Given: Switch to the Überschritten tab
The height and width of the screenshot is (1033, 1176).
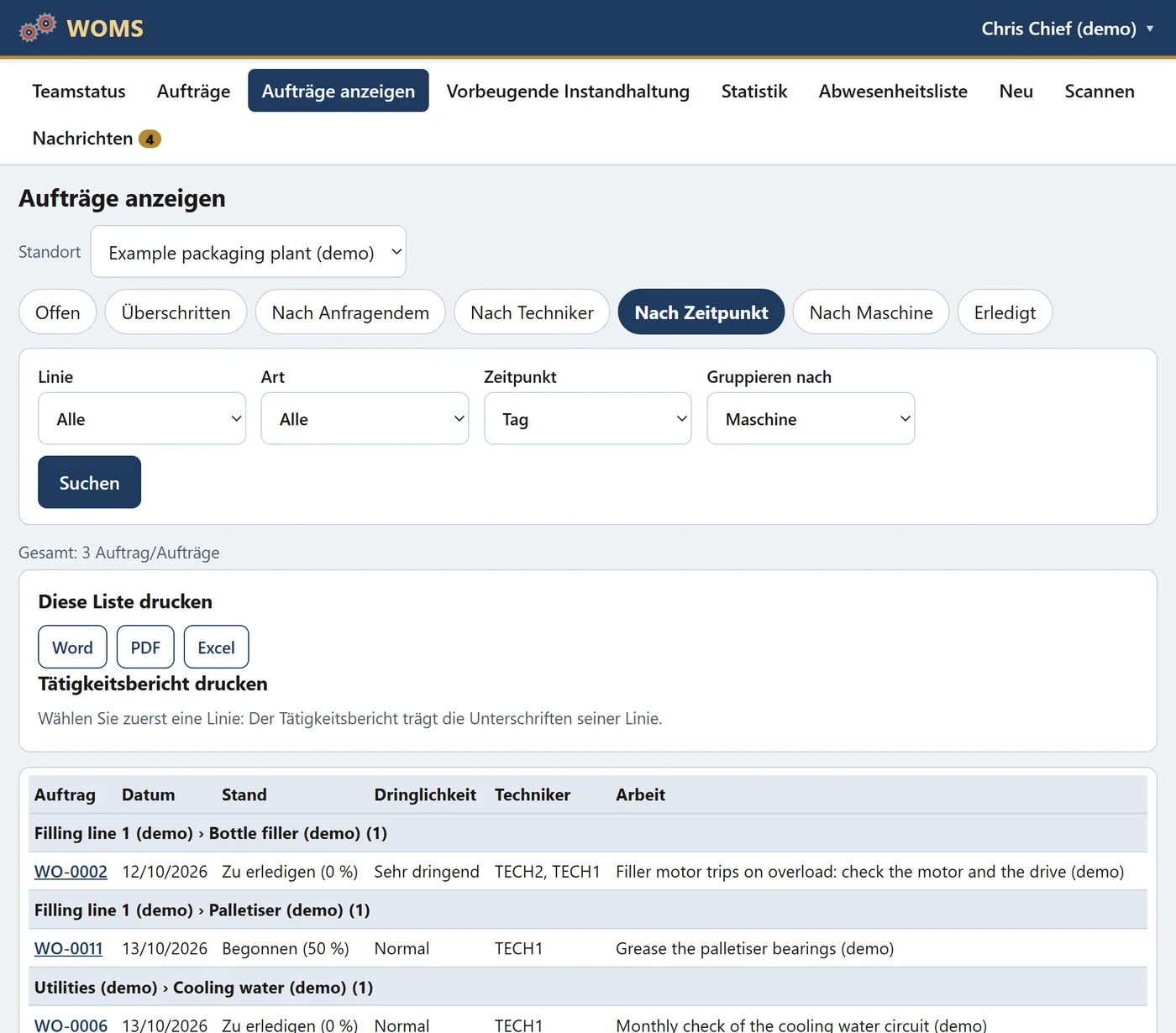Looking at the screenshot, I should 176,312.
